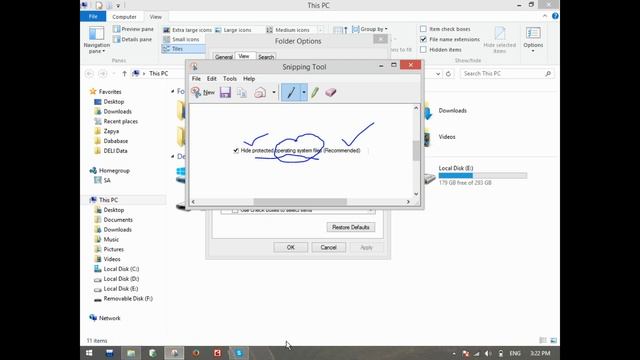This screenshot has height=360, width=640.
Task: Click the scroll-right arrow in Snipping Tool
Action: (x=408, y=202)
